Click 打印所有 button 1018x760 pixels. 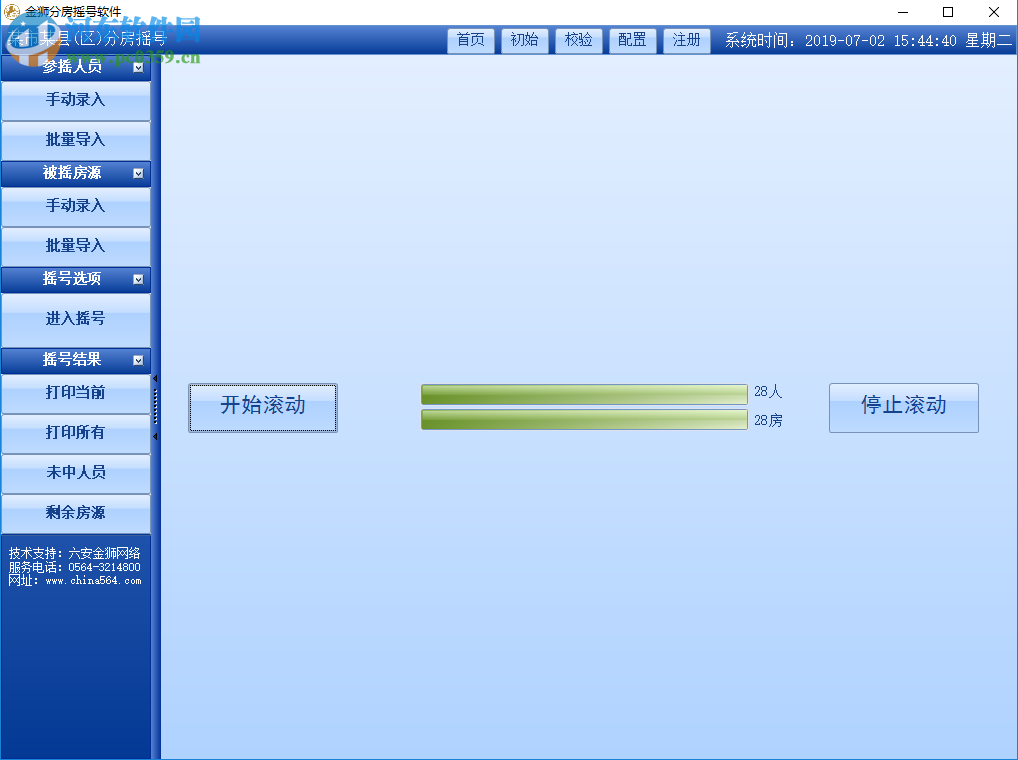coord(76,434)
